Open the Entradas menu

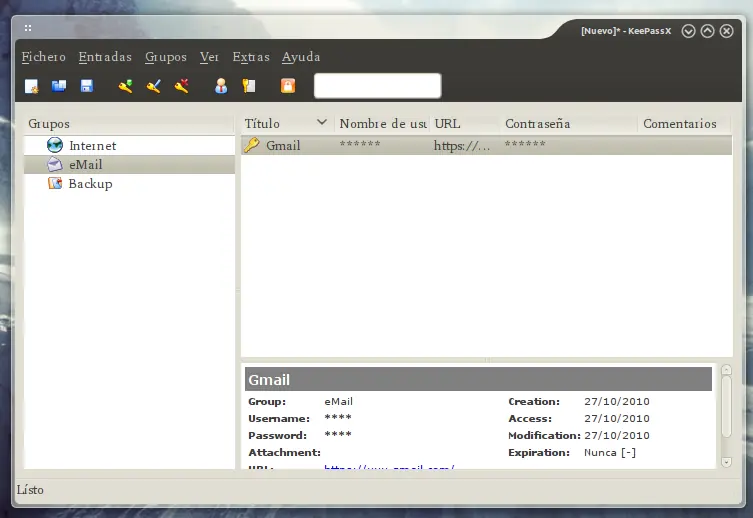pyautogui.click(x=105, y=57)
